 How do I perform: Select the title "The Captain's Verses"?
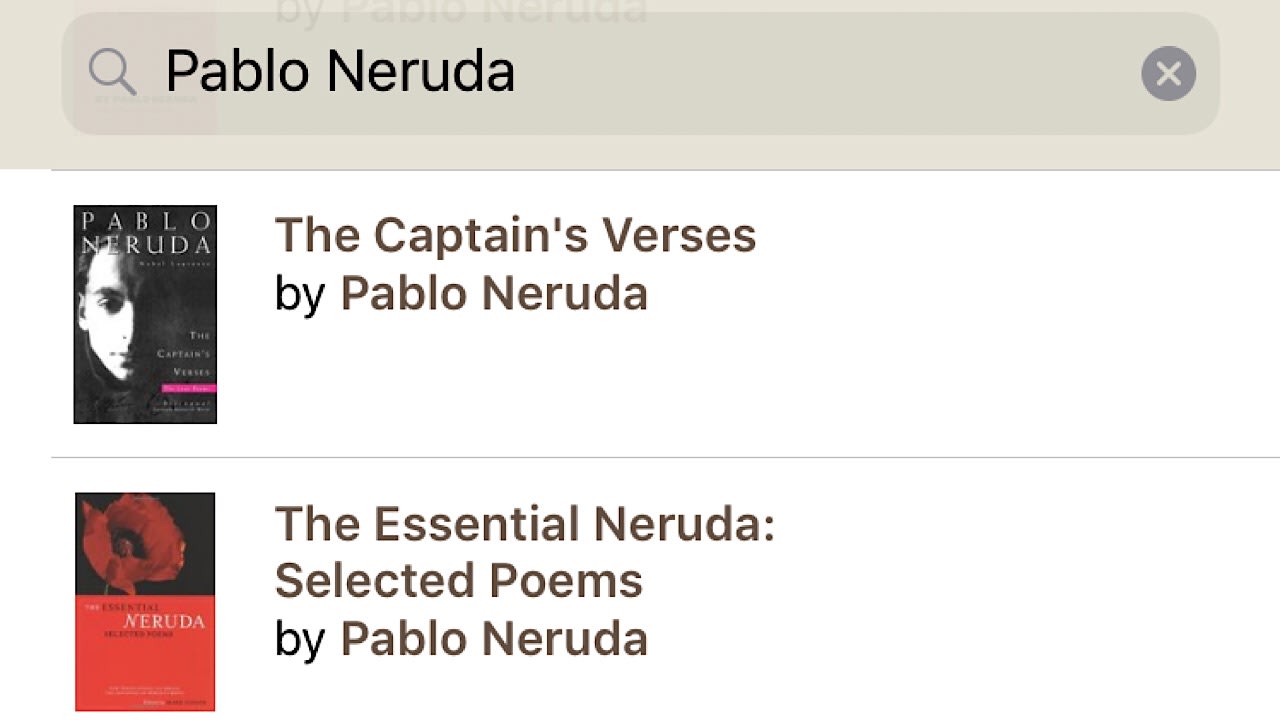coord(515,234)
